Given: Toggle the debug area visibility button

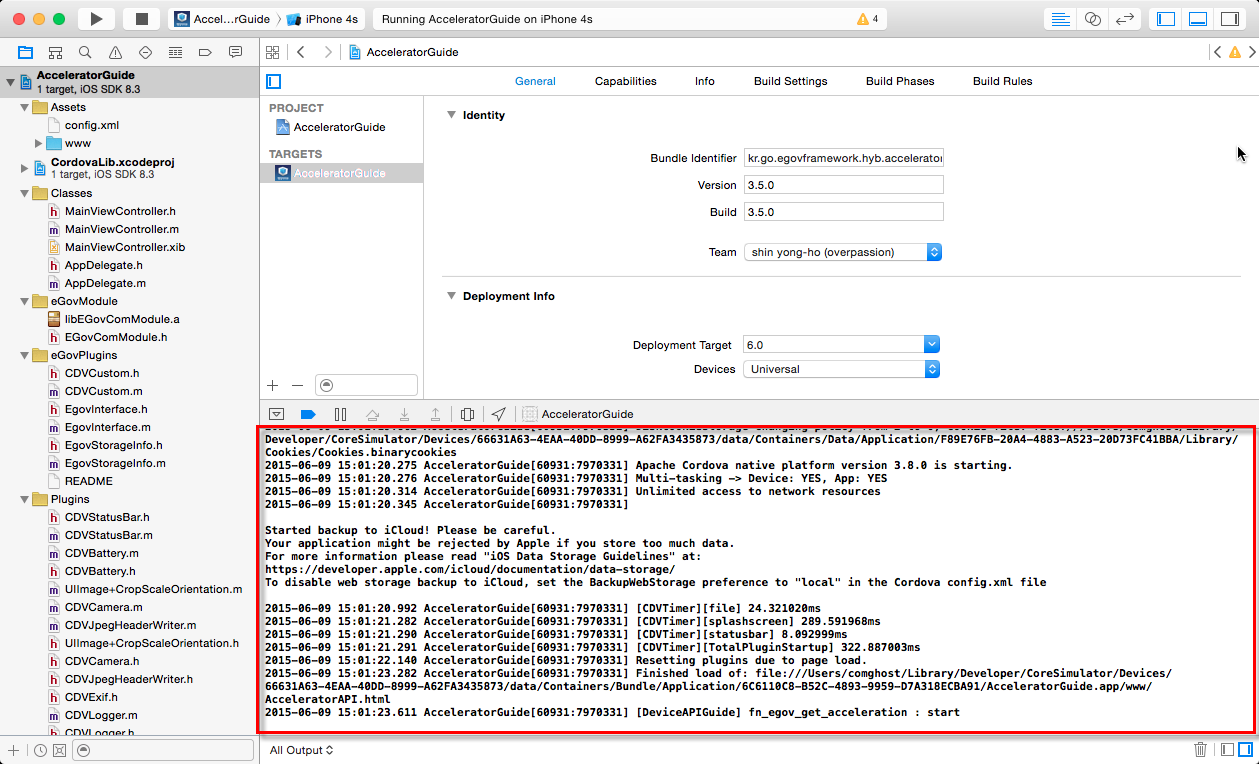Looking at the screenshot, I should 1198,19.
